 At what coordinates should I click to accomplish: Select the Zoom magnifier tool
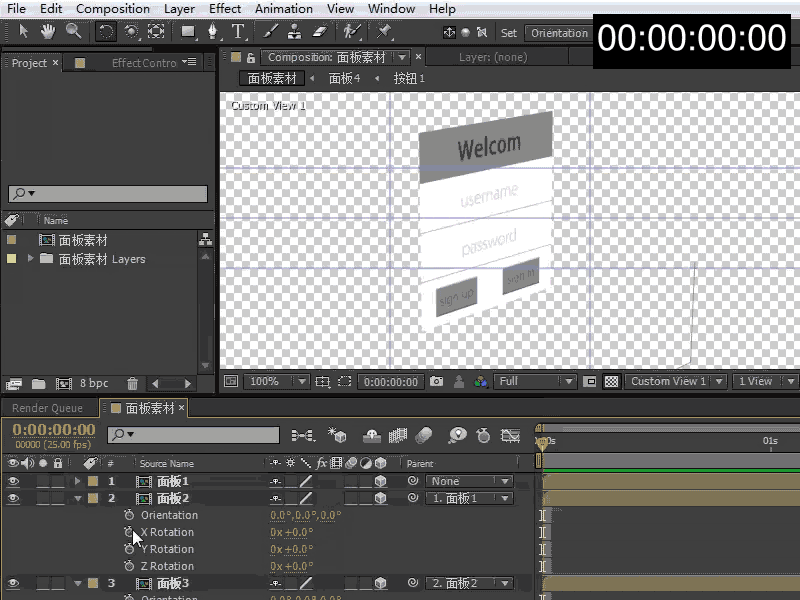(73, 32)
